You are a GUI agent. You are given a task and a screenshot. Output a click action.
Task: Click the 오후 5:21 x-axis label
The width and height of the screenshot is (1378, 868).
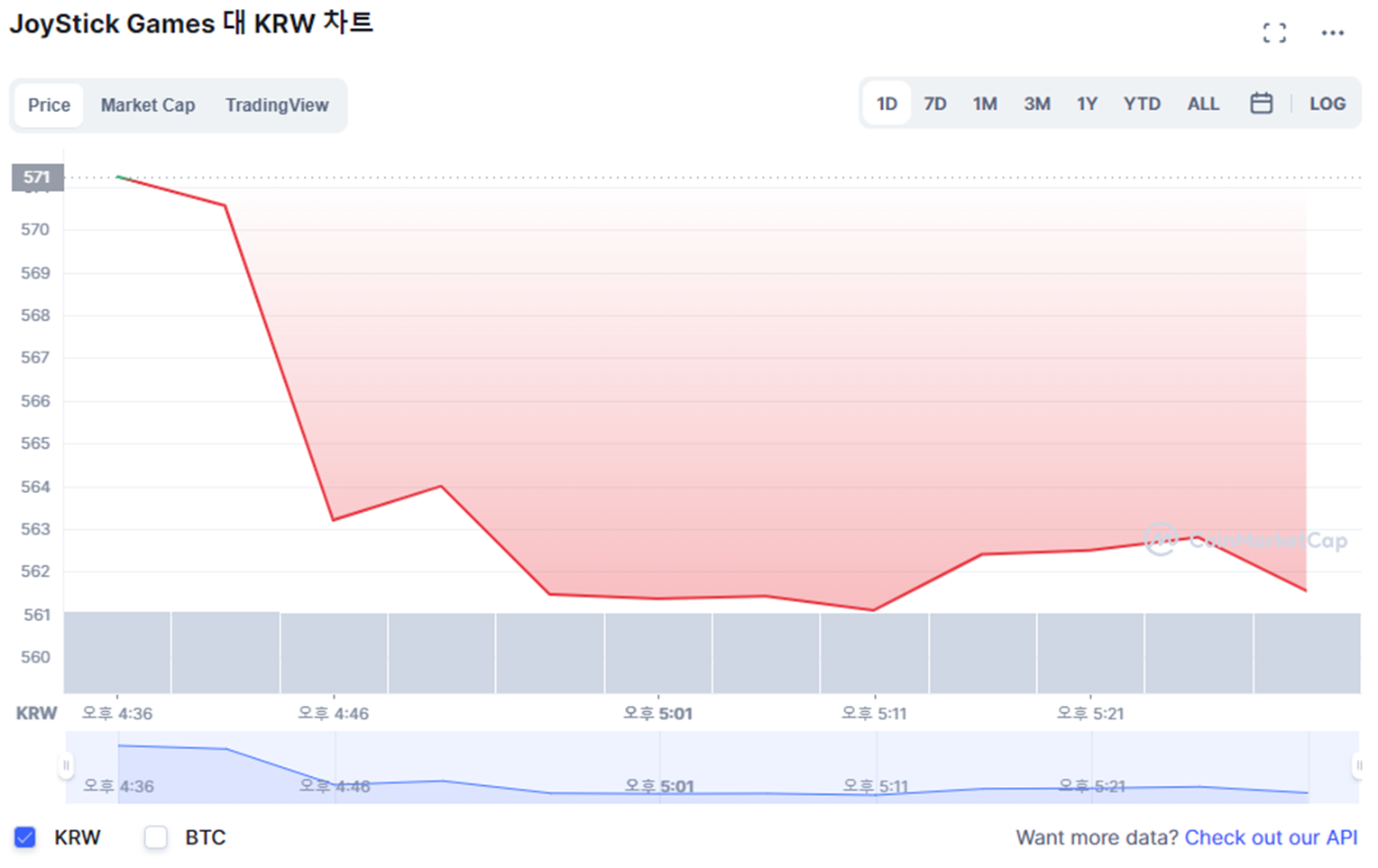point(1090,714)
